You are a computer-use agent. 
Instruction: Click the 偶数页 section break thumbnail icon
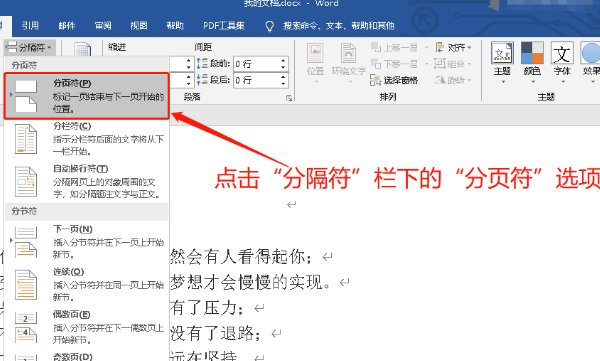(x=26, y=328)
